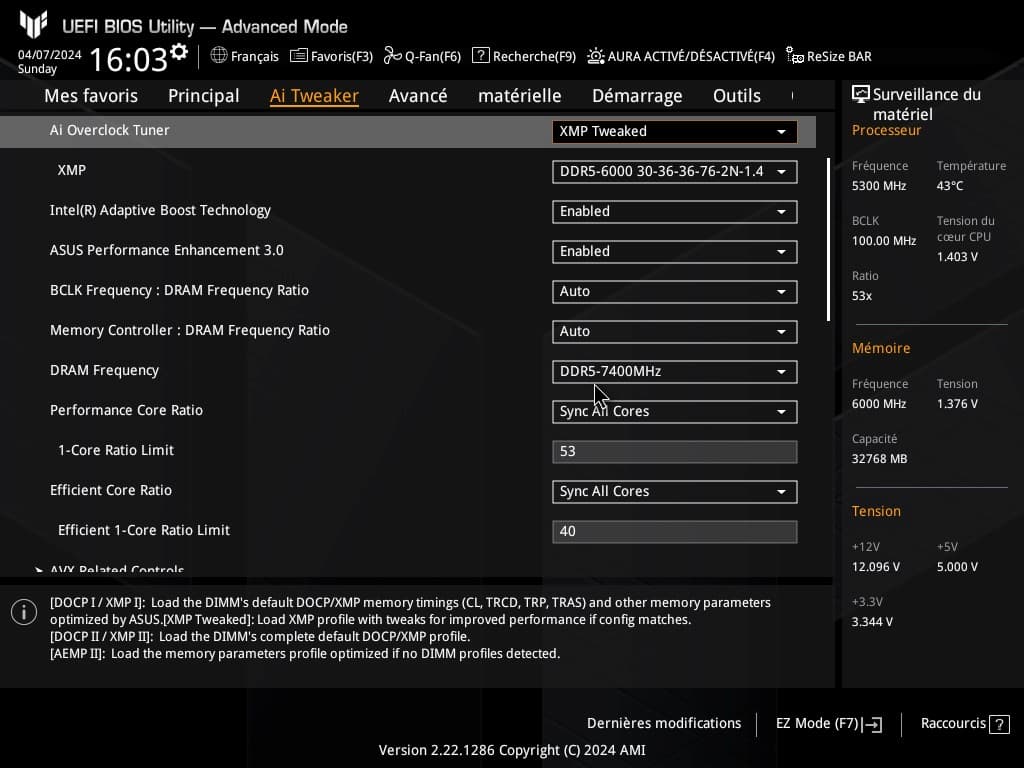
Task: Open Raccourcis shortcuts
Action: (965, 724)
